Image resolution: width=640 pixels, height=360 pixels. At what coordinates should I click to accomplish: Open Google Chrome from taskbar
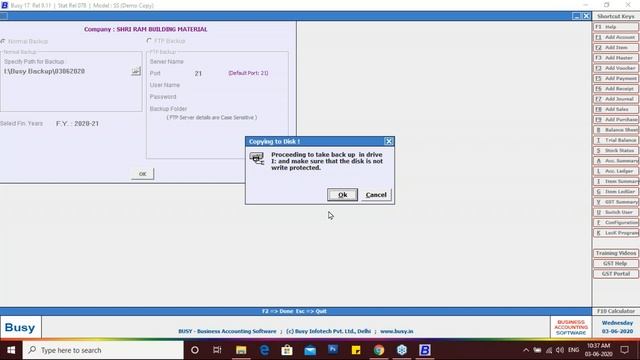(x=379, y=350)
